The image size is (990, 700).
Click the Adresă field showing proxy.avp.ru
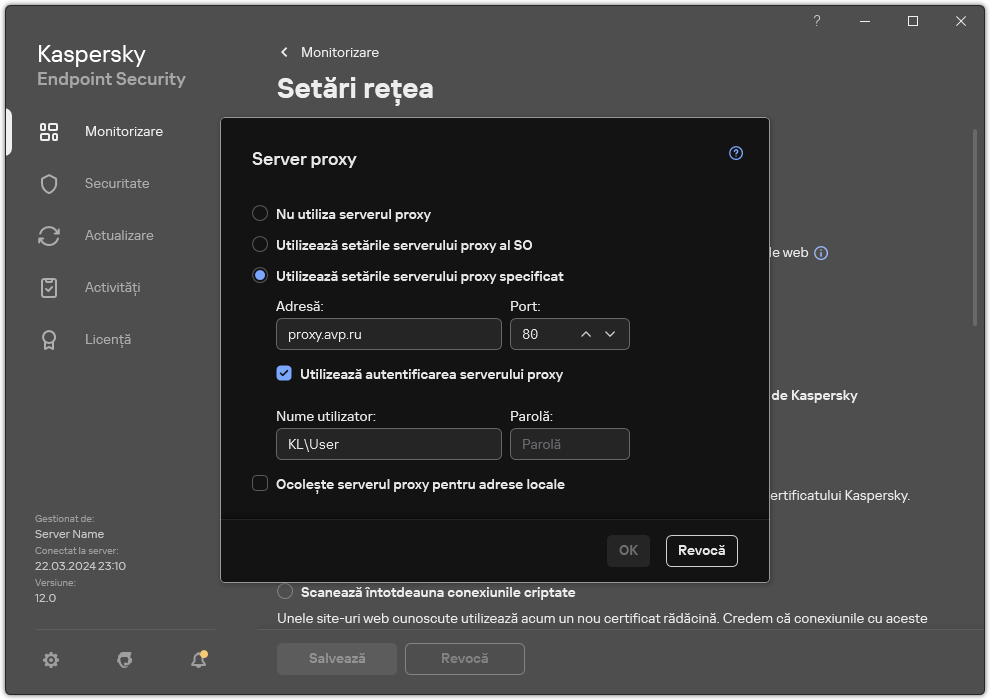388,334
